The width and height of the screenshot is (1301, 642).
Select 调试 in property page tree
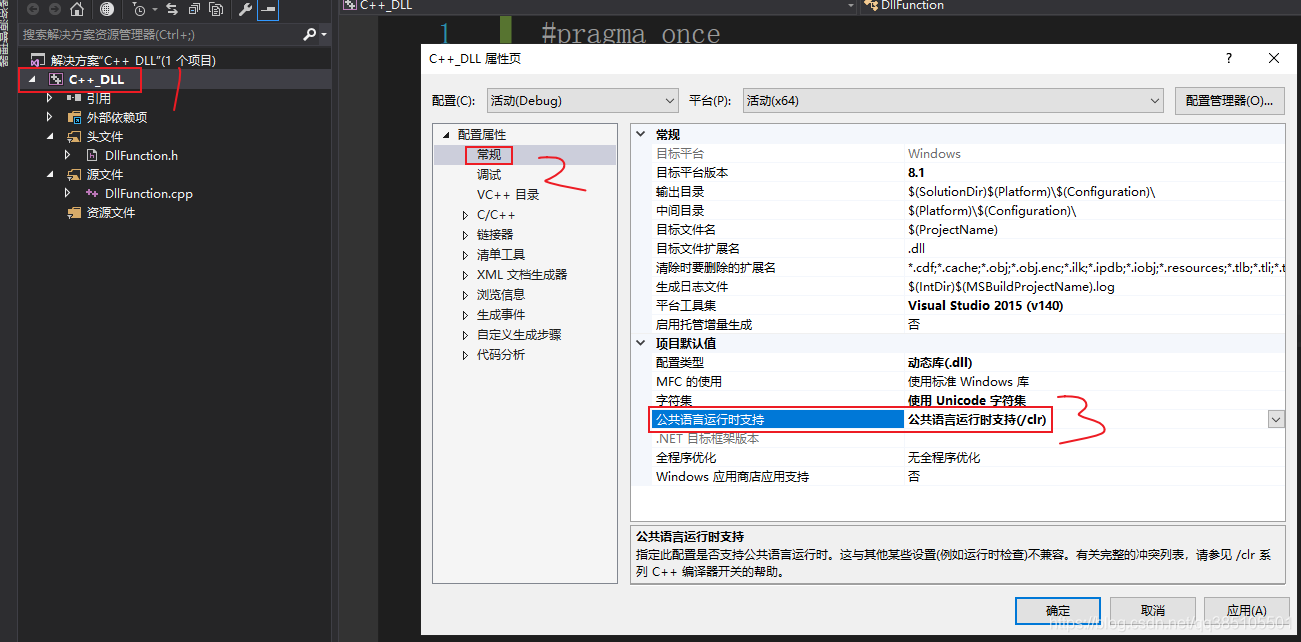489,174
